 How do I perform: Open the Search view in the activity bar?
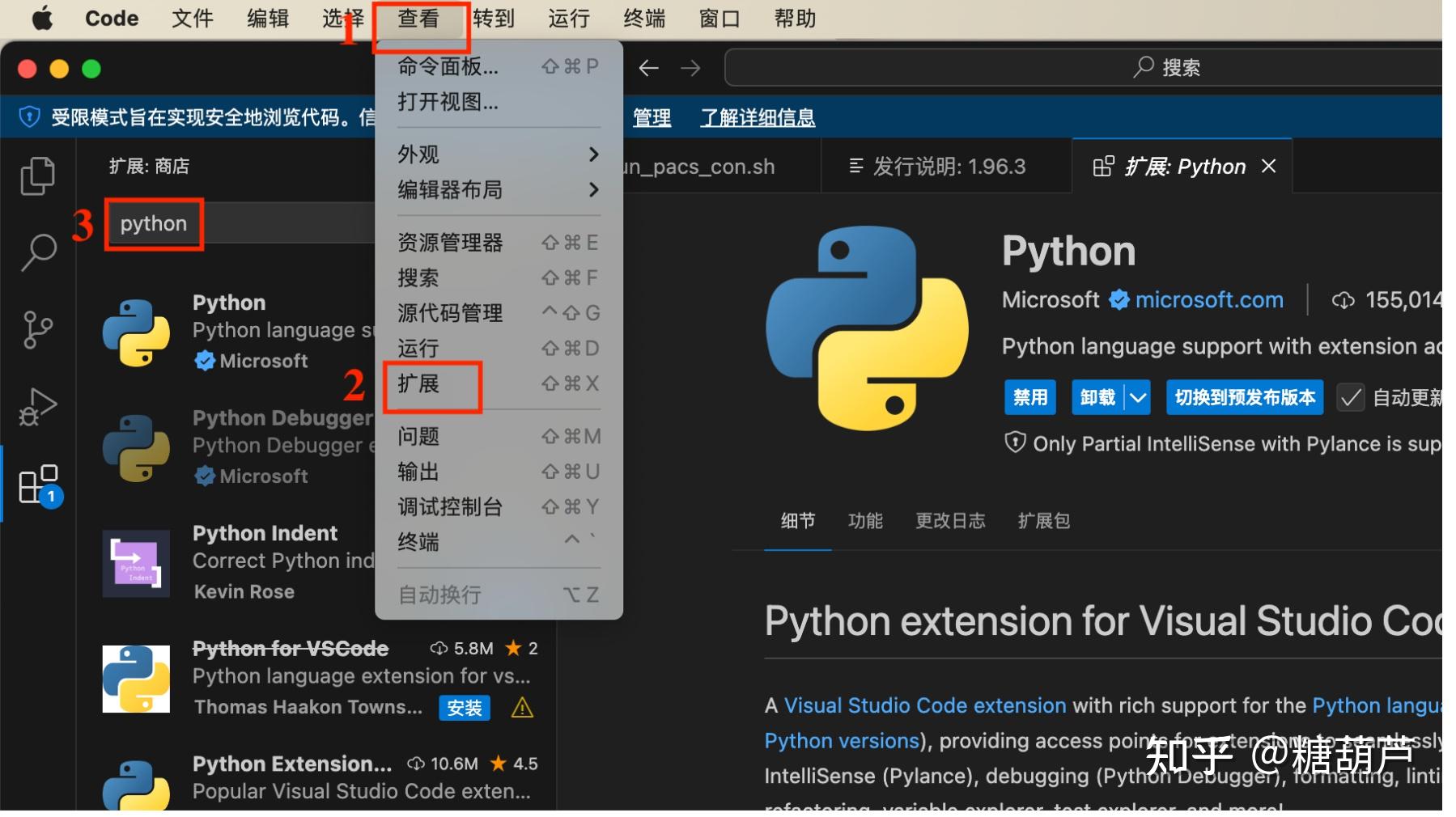click(x=37, y=252)
